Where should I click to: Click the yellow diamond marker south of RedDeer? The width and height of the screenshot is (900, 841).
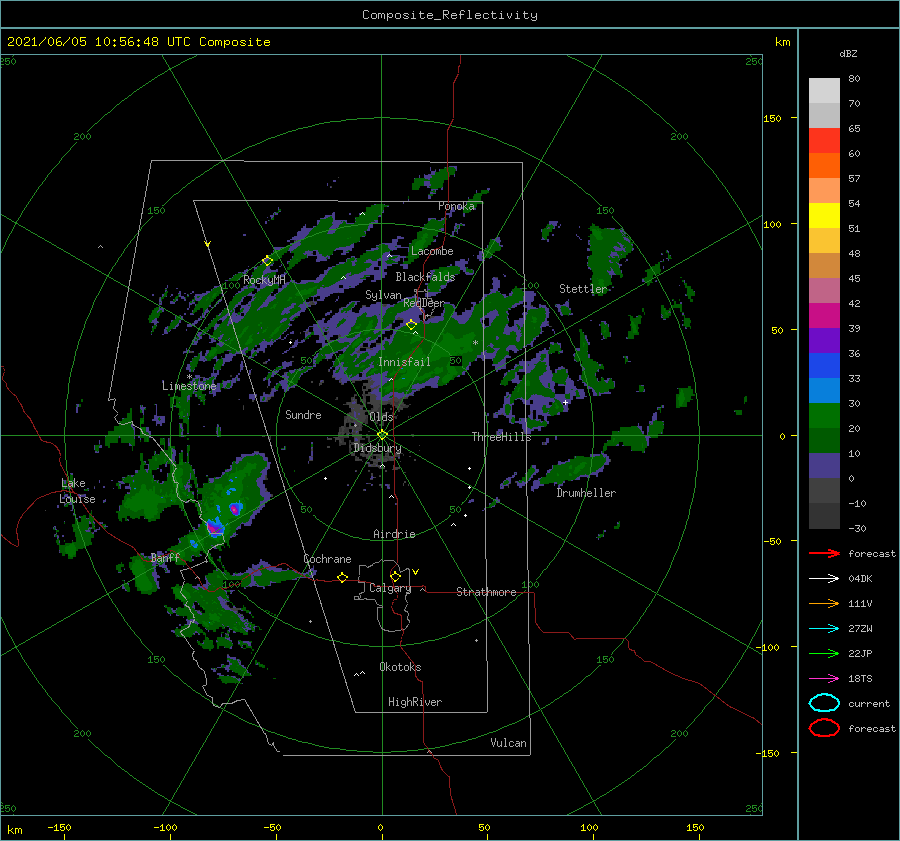[411, 325]
